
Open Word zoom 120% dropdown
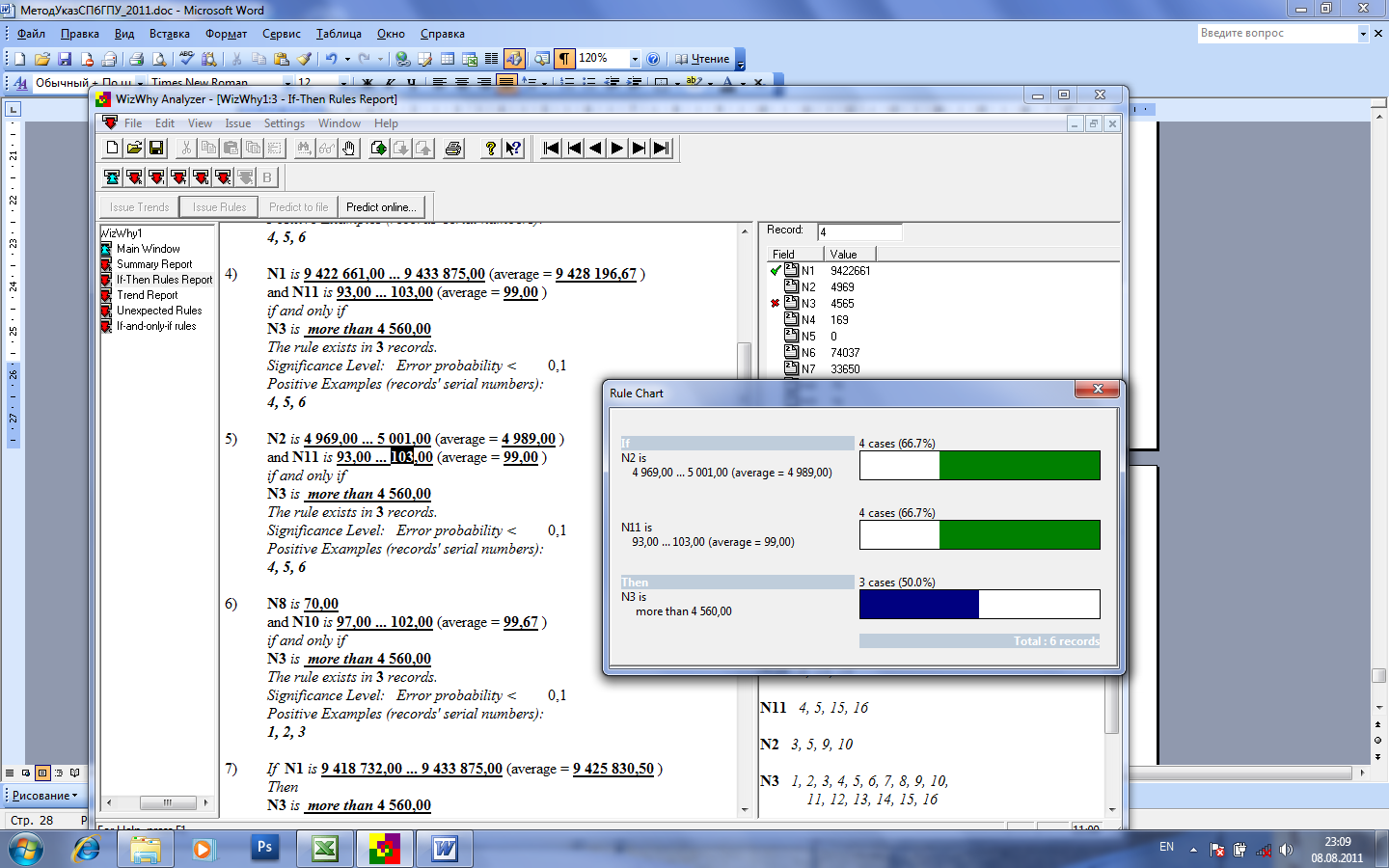coord(635,59)
